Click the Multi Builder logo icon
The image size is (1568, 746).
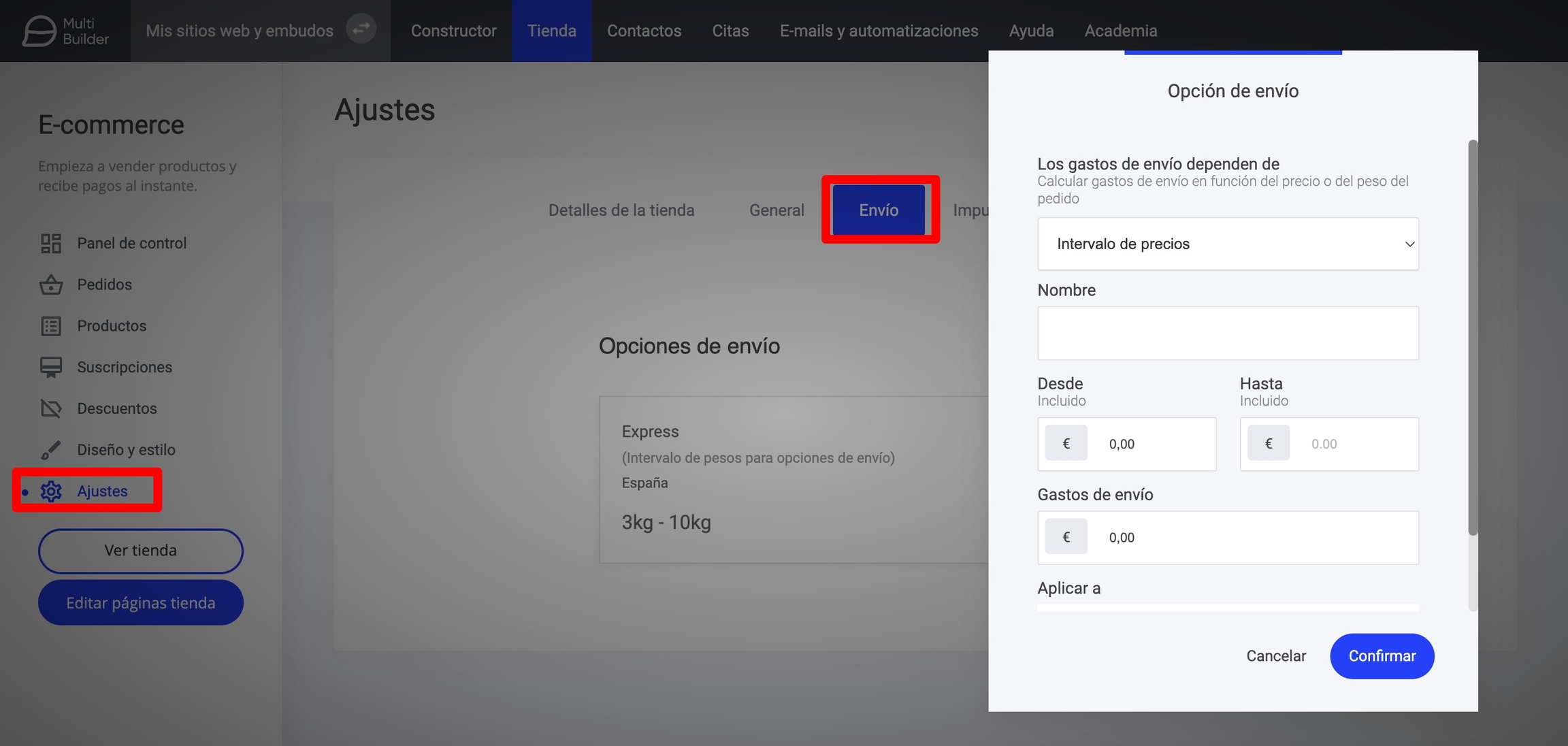pyautogui.click(x=39, y=31)
